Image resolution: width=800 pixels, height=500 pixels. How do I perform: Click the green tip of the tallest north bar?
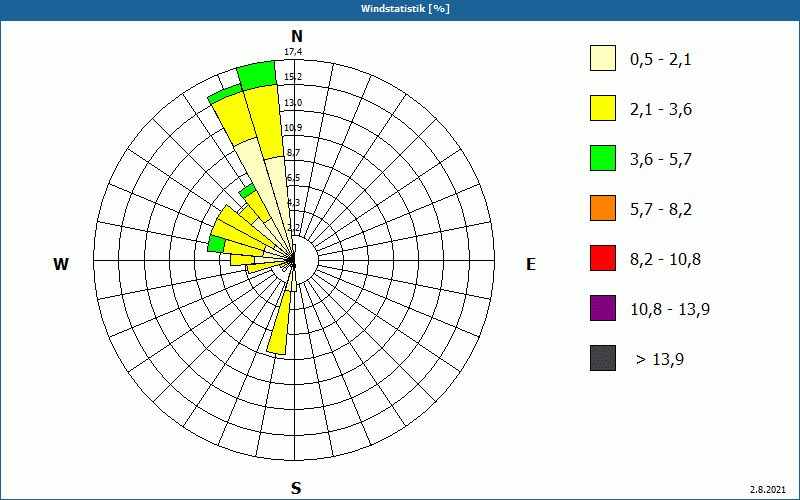click(x=258, y=75)
